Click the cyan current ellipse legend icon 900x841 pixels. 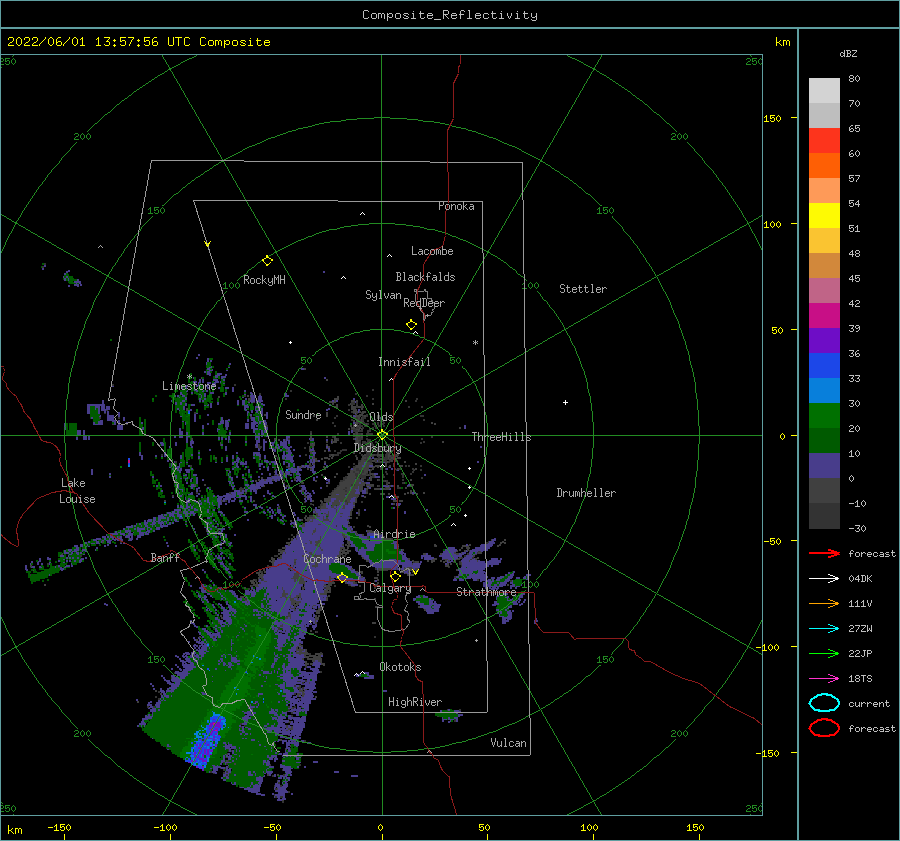click(x=824, y=703)
